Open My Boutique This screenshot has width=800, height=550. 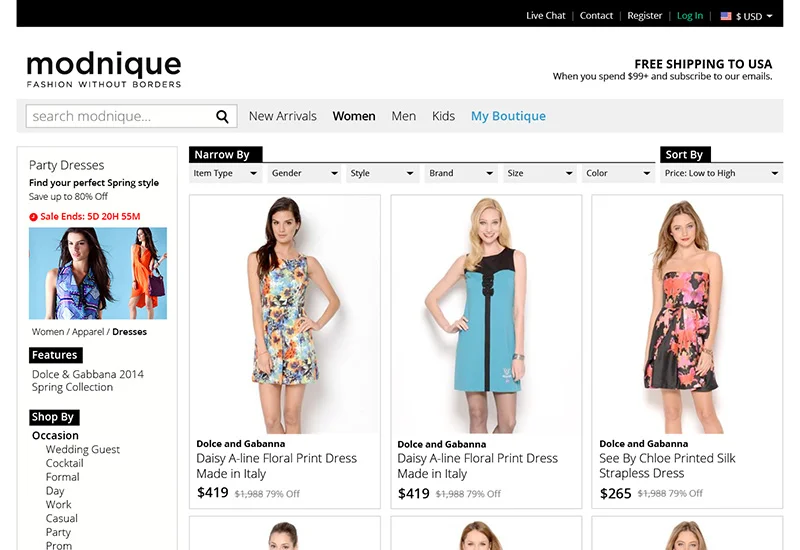click(508, 116)
